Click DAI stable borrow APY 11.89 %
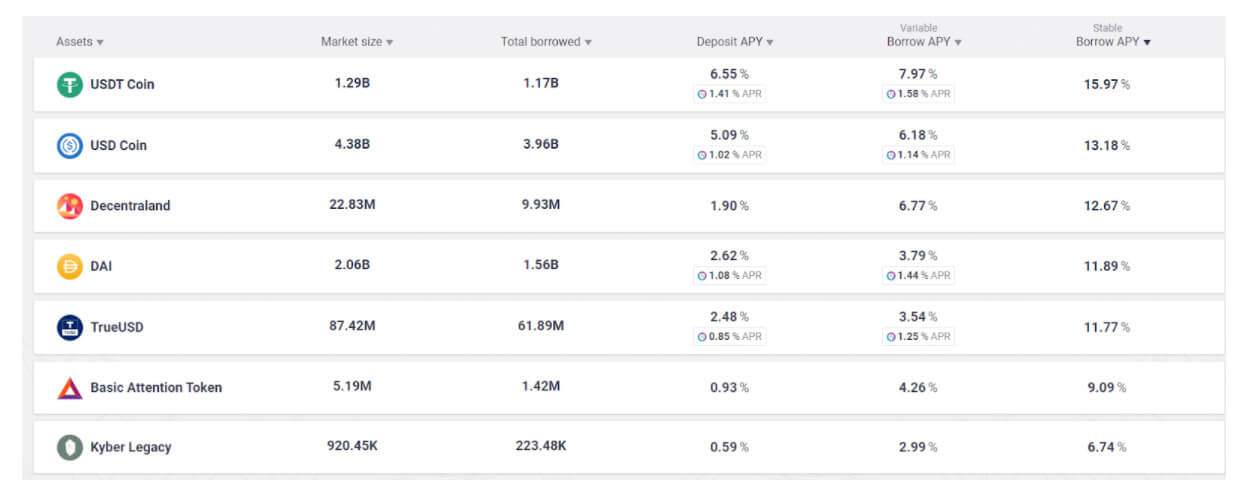1240x494 pixels. click(1107, 267)
